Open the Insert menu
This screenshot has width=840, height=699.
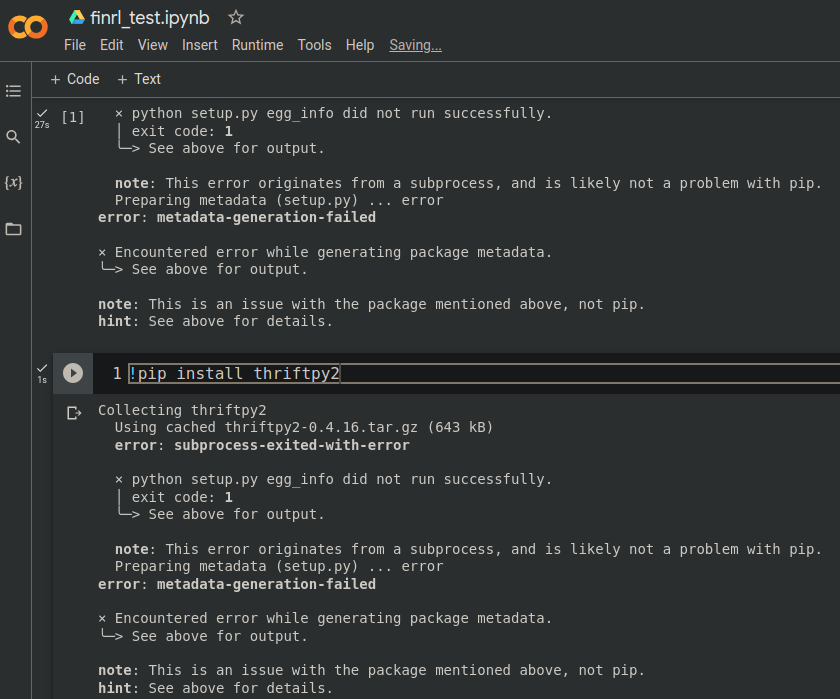(200, 45)
